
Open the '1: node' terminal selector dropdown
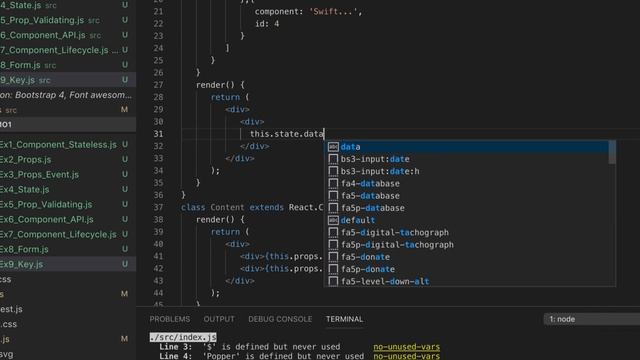pos(592,319)
